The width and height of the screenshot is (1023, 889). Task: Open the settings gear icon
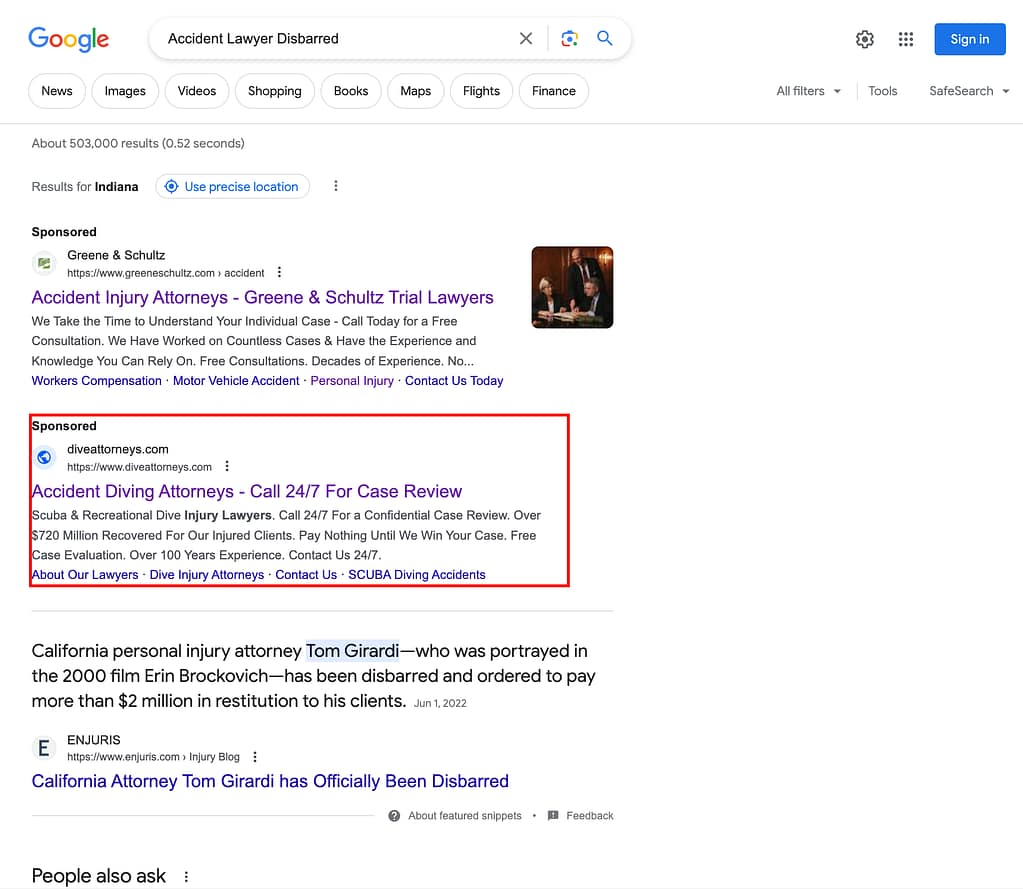click(864, 39)
